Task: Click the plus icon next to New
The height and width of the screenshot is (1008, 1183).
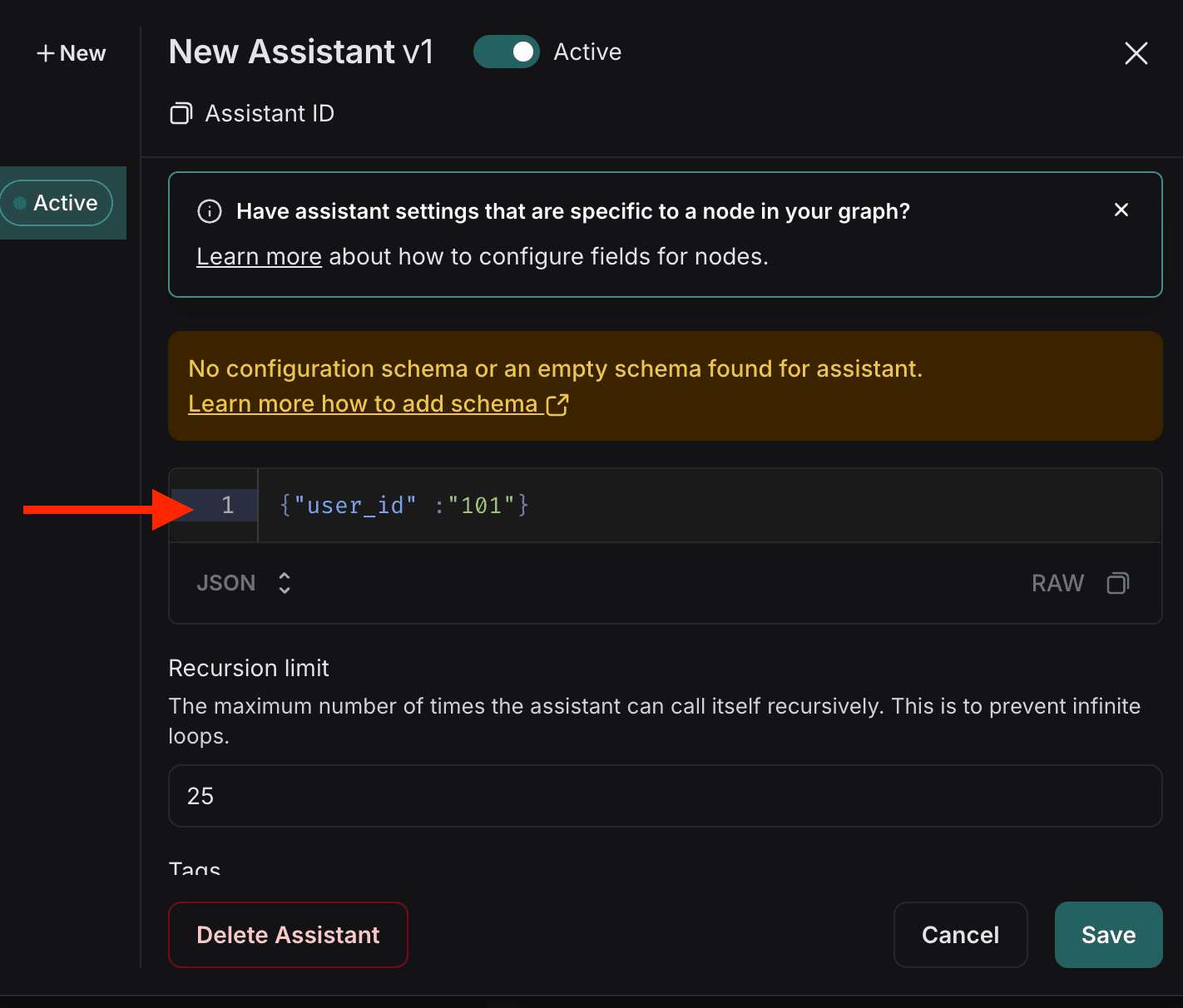Action: coord(45,52)
